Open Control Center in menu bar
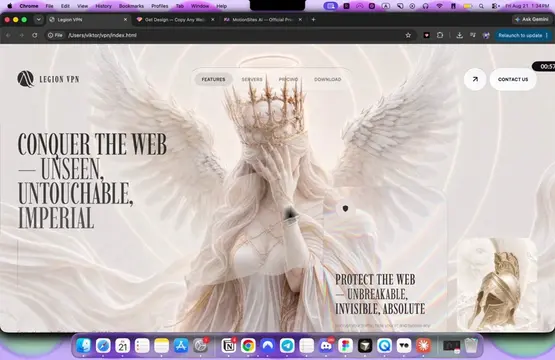The width and height of the screenshot is (555, 360). 496,6
